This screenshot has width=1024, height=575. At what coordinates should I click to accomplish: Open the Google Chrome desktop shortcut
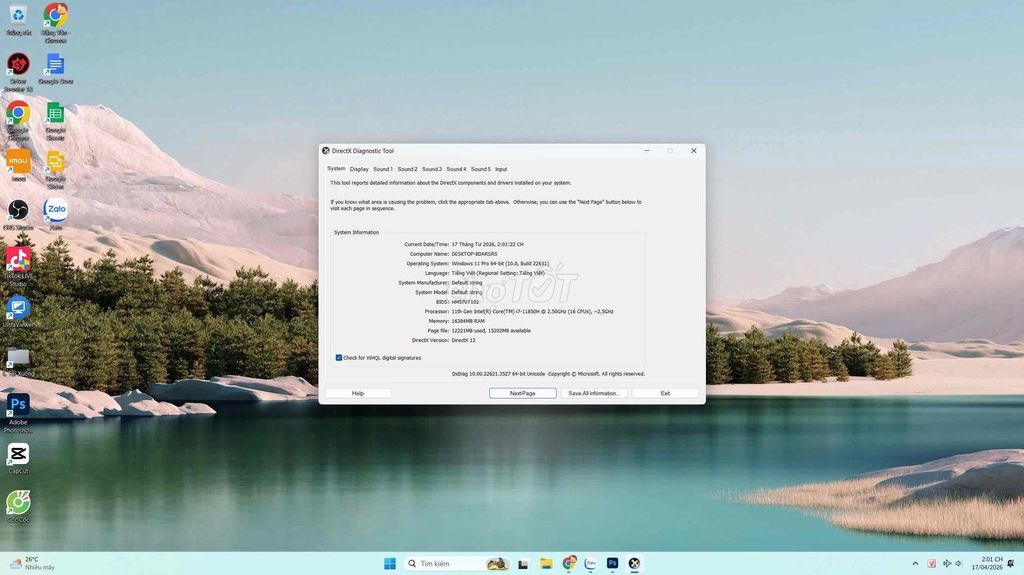(18, 120)
